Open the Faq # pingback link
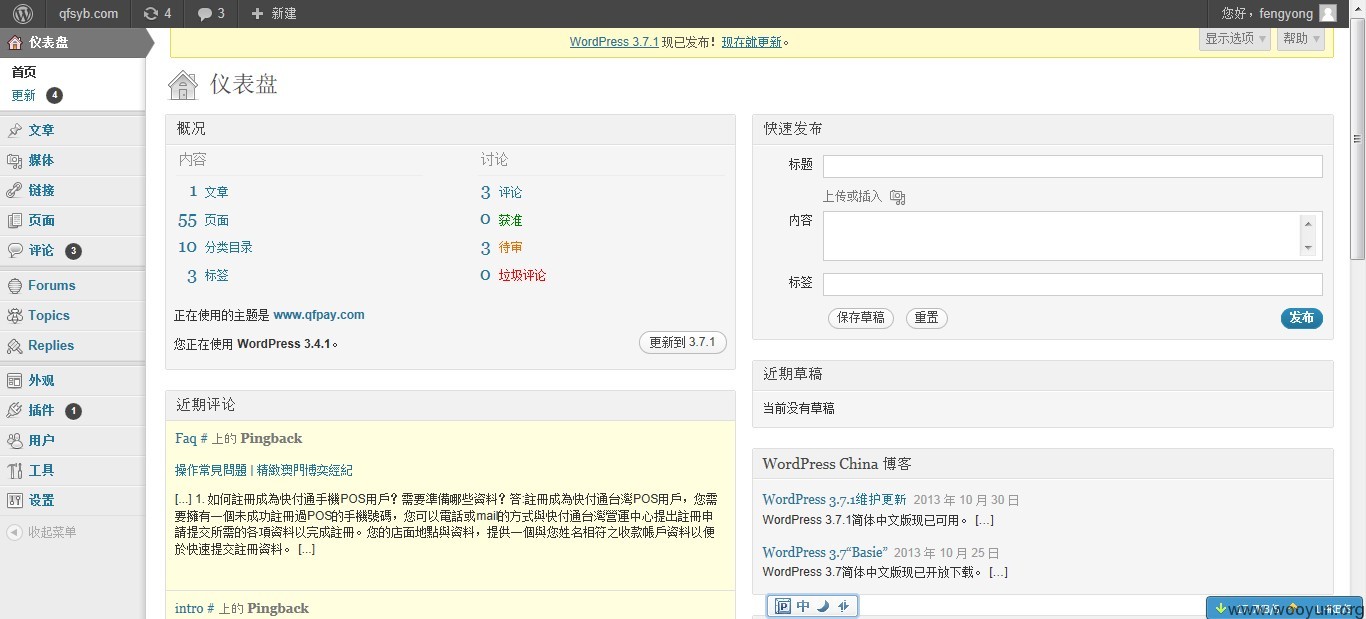Image resolution: width=1366 pixels, height=619 pixels. tap(191, 438)
